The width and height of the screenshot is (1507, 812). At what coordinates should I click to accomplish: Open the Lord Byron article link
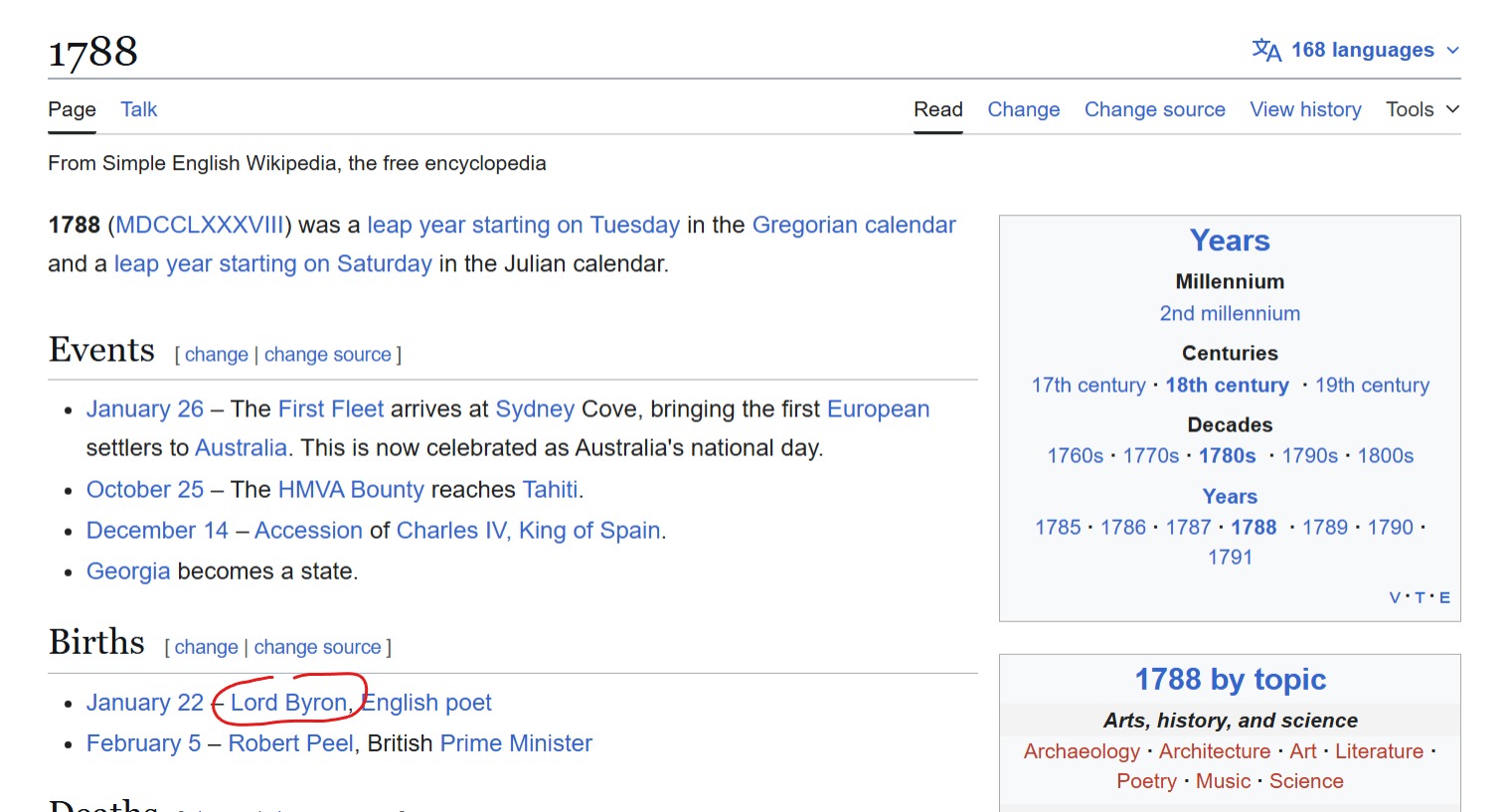tap(288, 703)
